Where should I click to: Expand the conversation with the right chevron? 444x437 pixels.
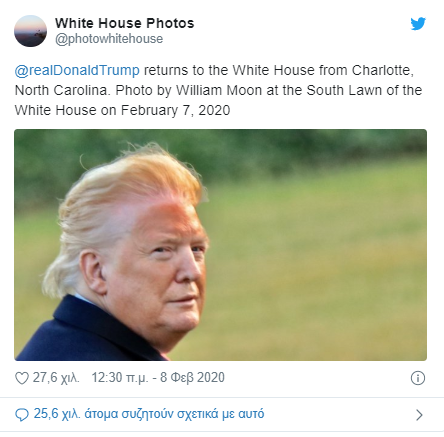coord(419,415)
